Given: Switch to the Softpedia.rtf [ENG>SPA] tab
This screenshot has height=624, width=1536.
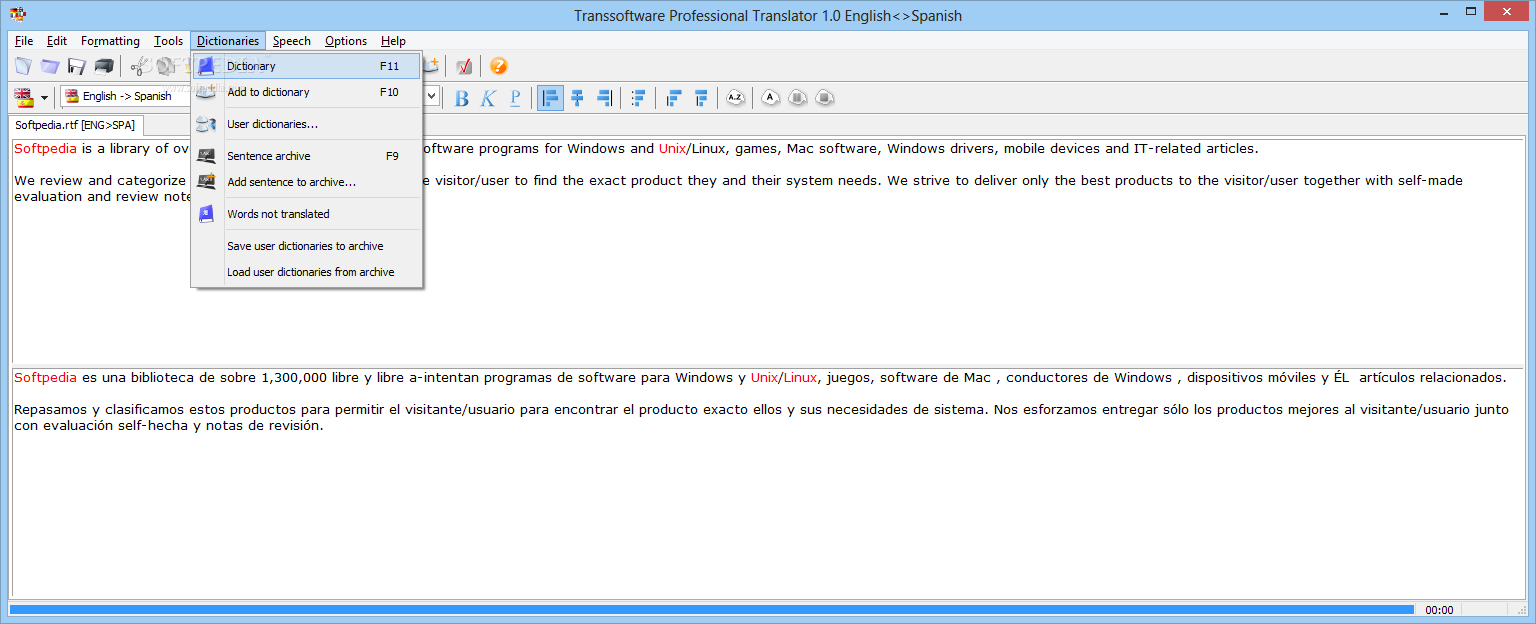Looking at the screenshot, I should click(x=75, y=125).
